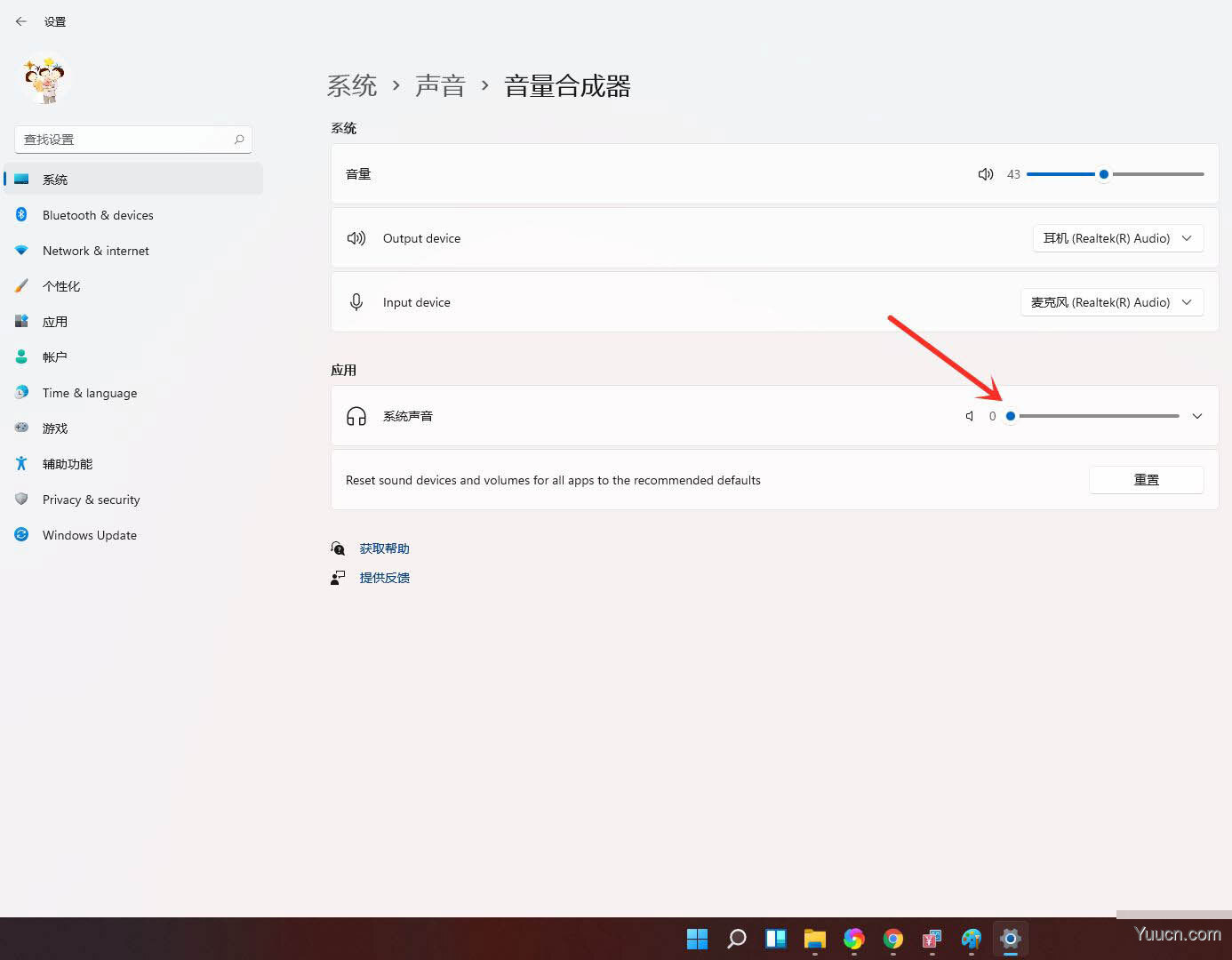Click the system volume value 43
1232x960 pixels.
click(1013, 174)
